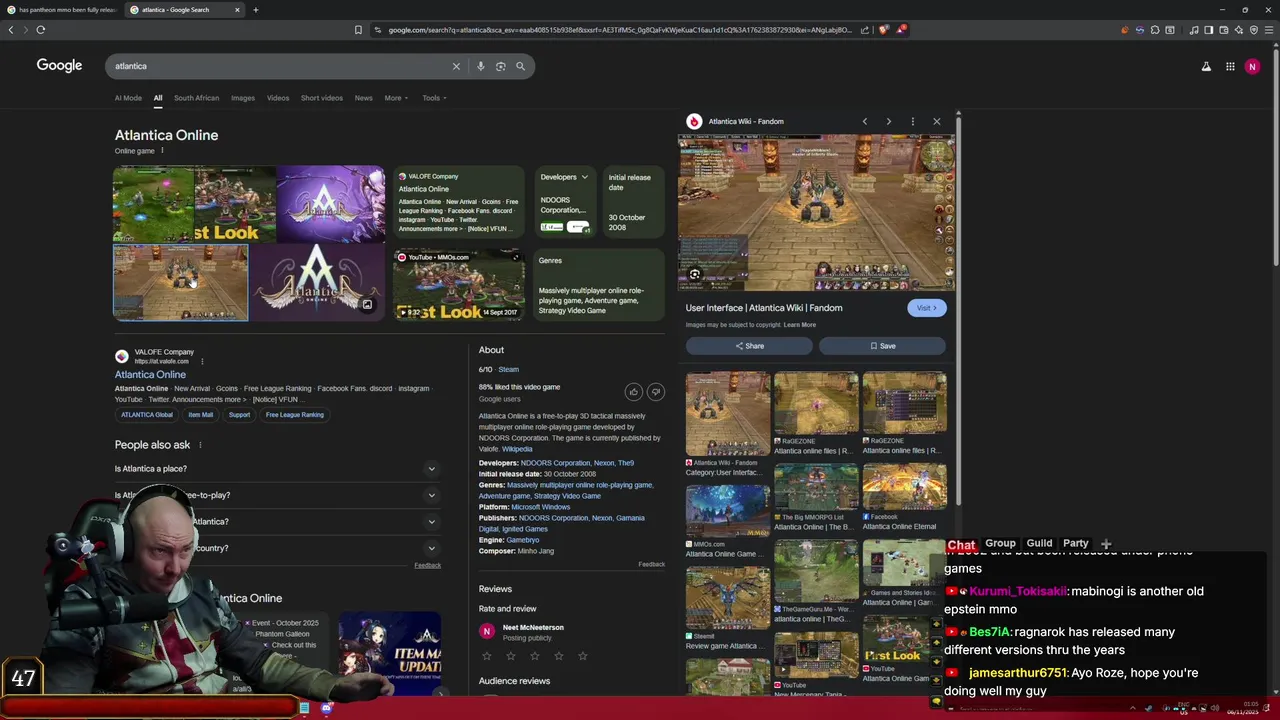This screenshot has height=720, width=1280.
Task: Click the Learn More copyright link
Action: tap(800, 325)
